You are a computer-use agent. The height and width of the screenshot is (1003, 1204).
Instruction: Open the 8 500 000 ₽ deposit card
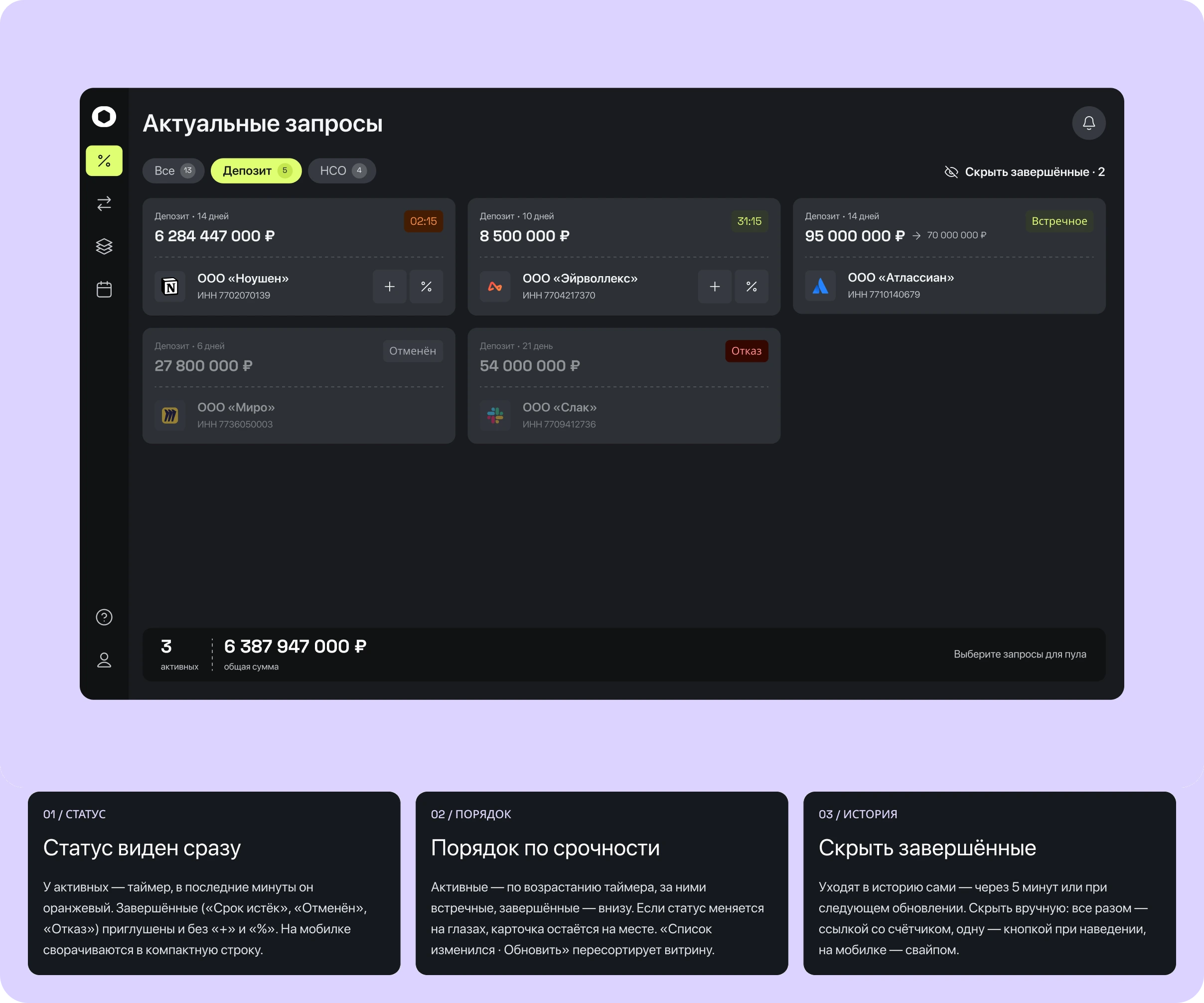[624, 256]
